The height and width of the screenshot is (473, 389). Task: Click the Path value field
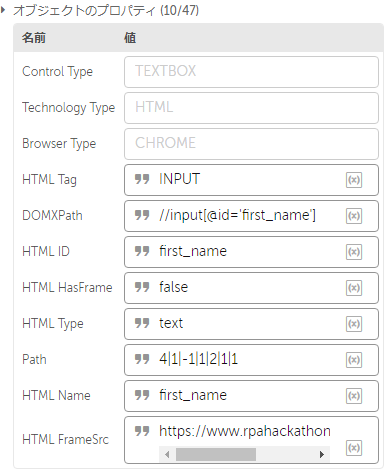pyautogui.click(x=251, y=360)
